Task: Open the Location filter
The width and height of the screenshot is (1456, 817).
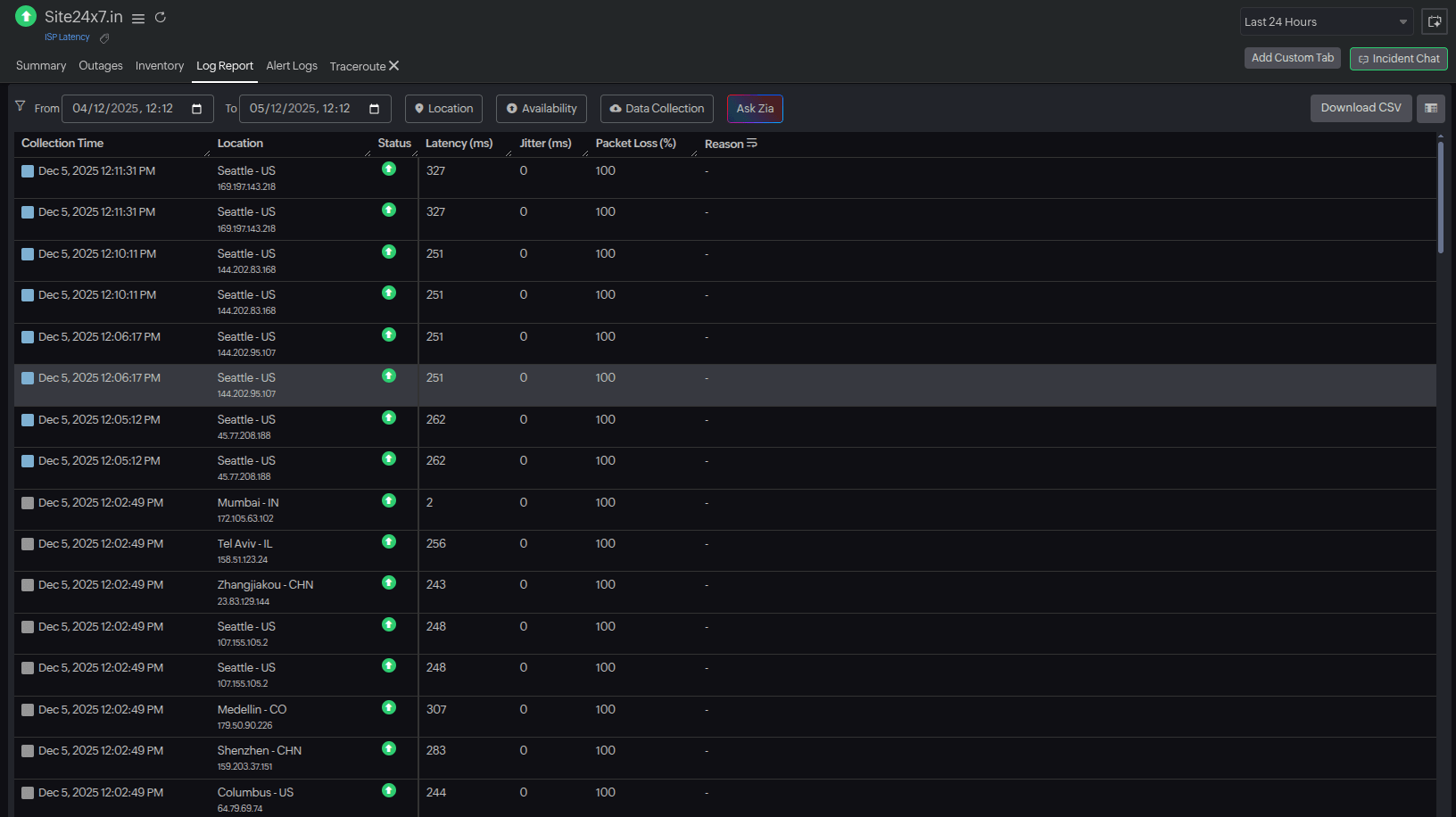Action: 443,108
